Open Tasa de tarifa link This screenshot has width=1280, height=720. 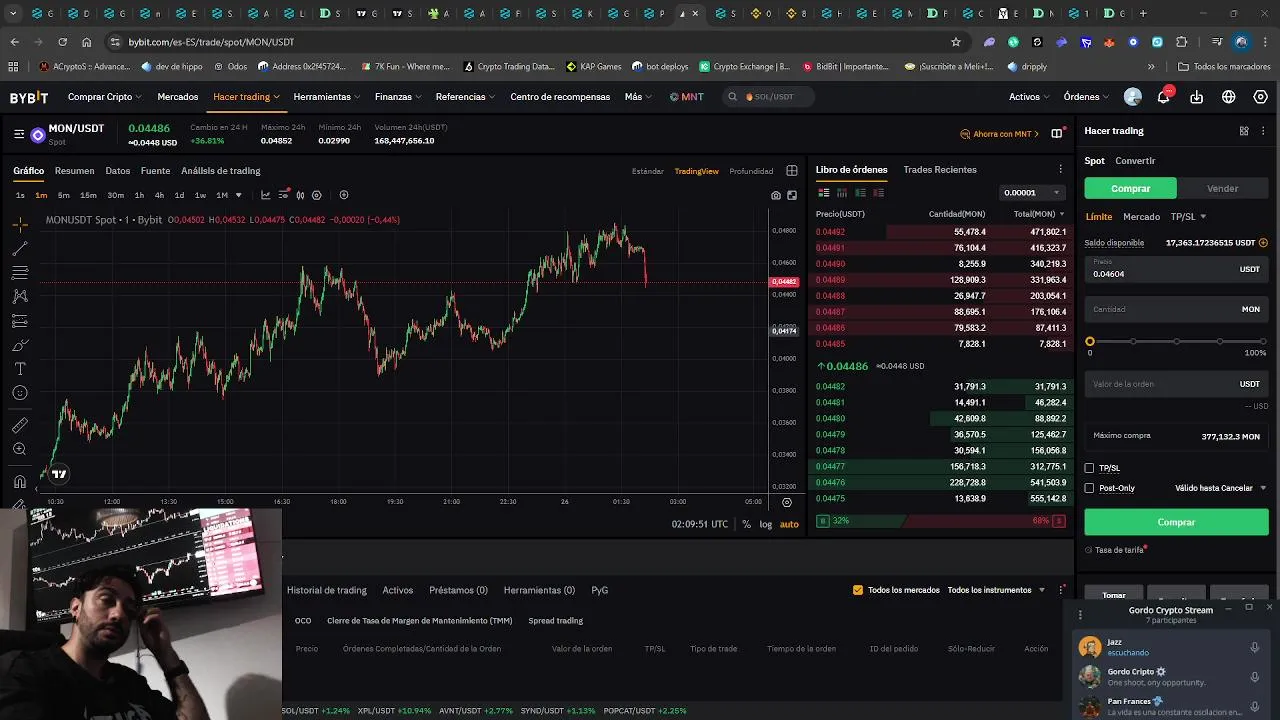tap(1119, 550)
